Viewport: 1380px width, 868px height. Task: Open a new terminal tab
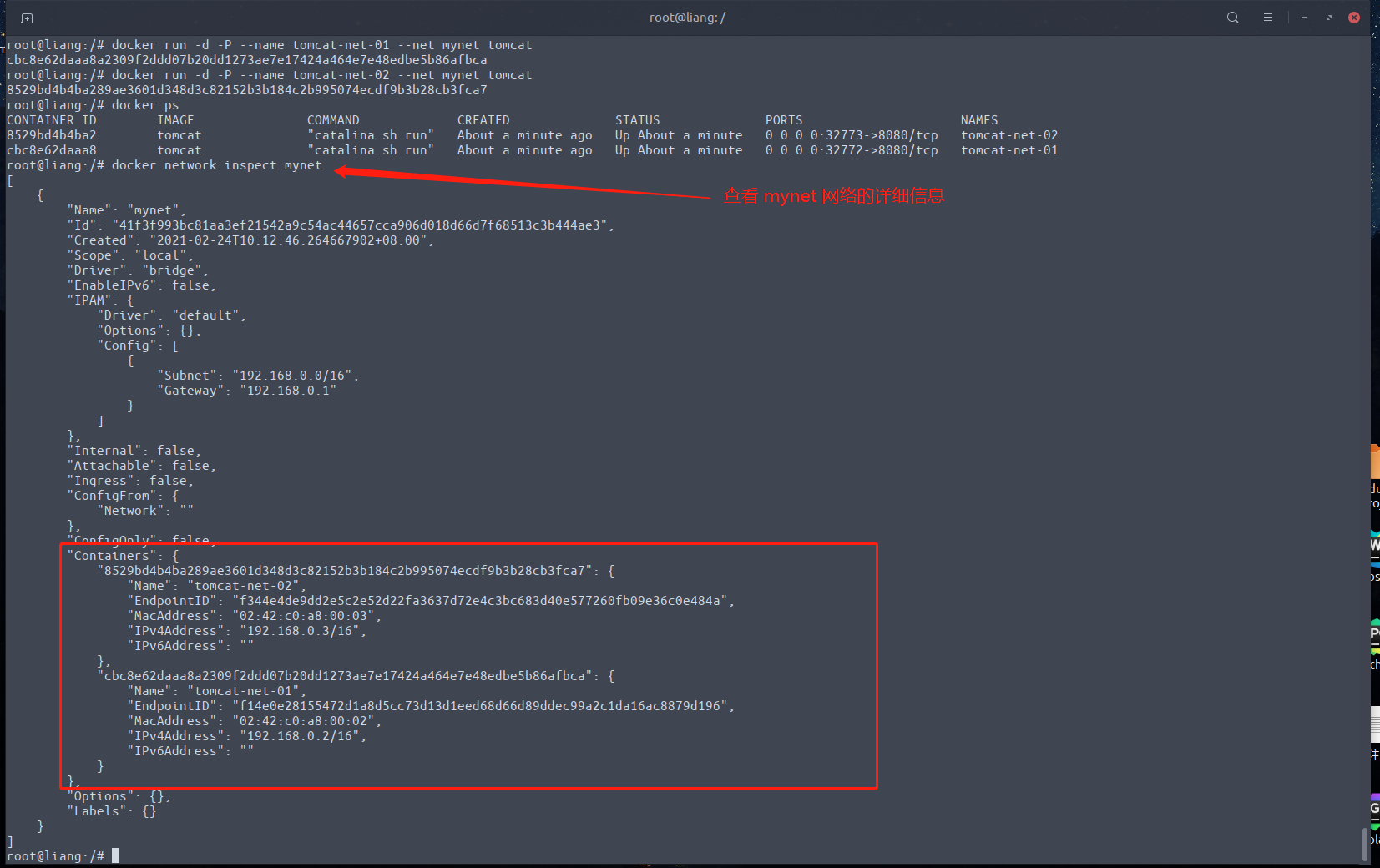tap(27, 18)
